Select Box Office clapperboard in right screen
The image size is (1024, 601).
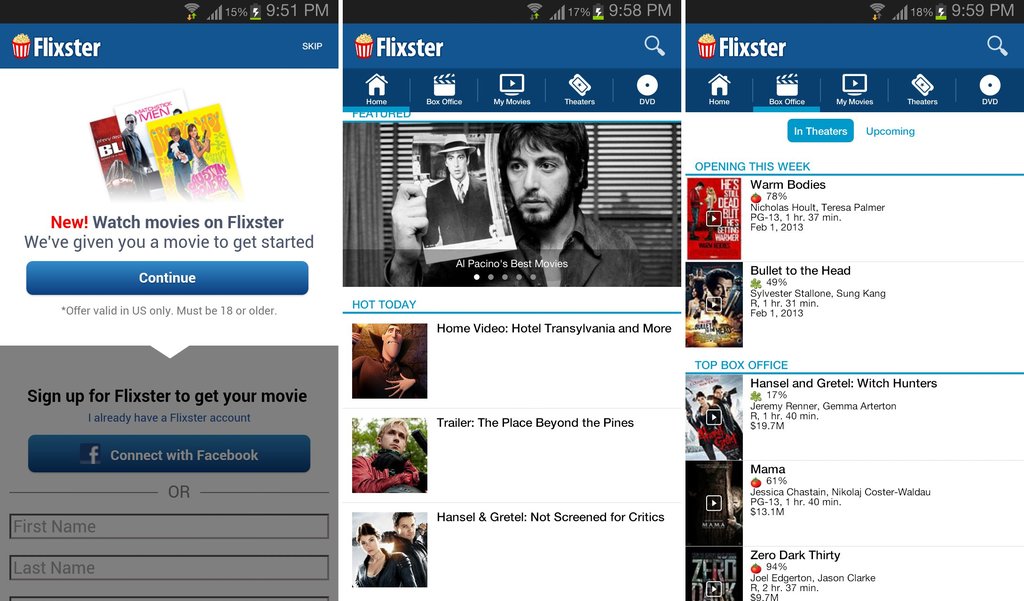(787, 85)
